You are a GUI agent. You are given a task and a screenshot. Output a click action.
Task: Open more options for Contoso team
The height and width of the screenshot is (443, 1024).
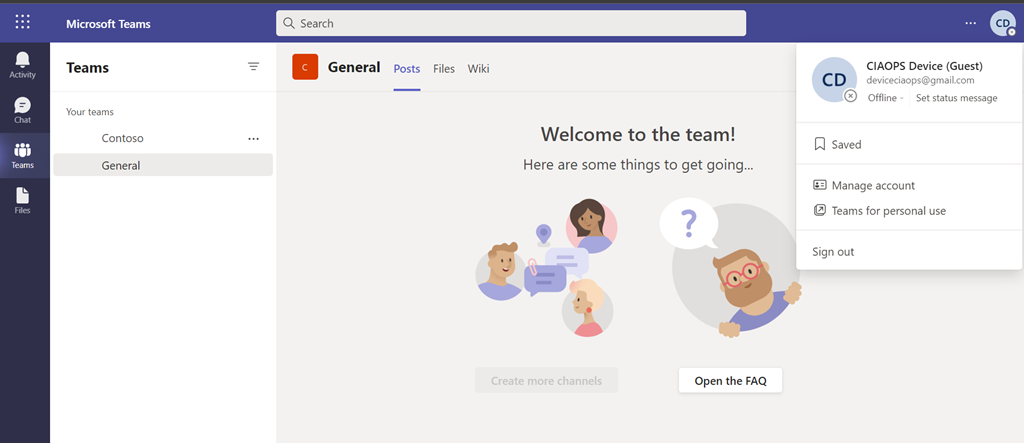click(253, 139)
